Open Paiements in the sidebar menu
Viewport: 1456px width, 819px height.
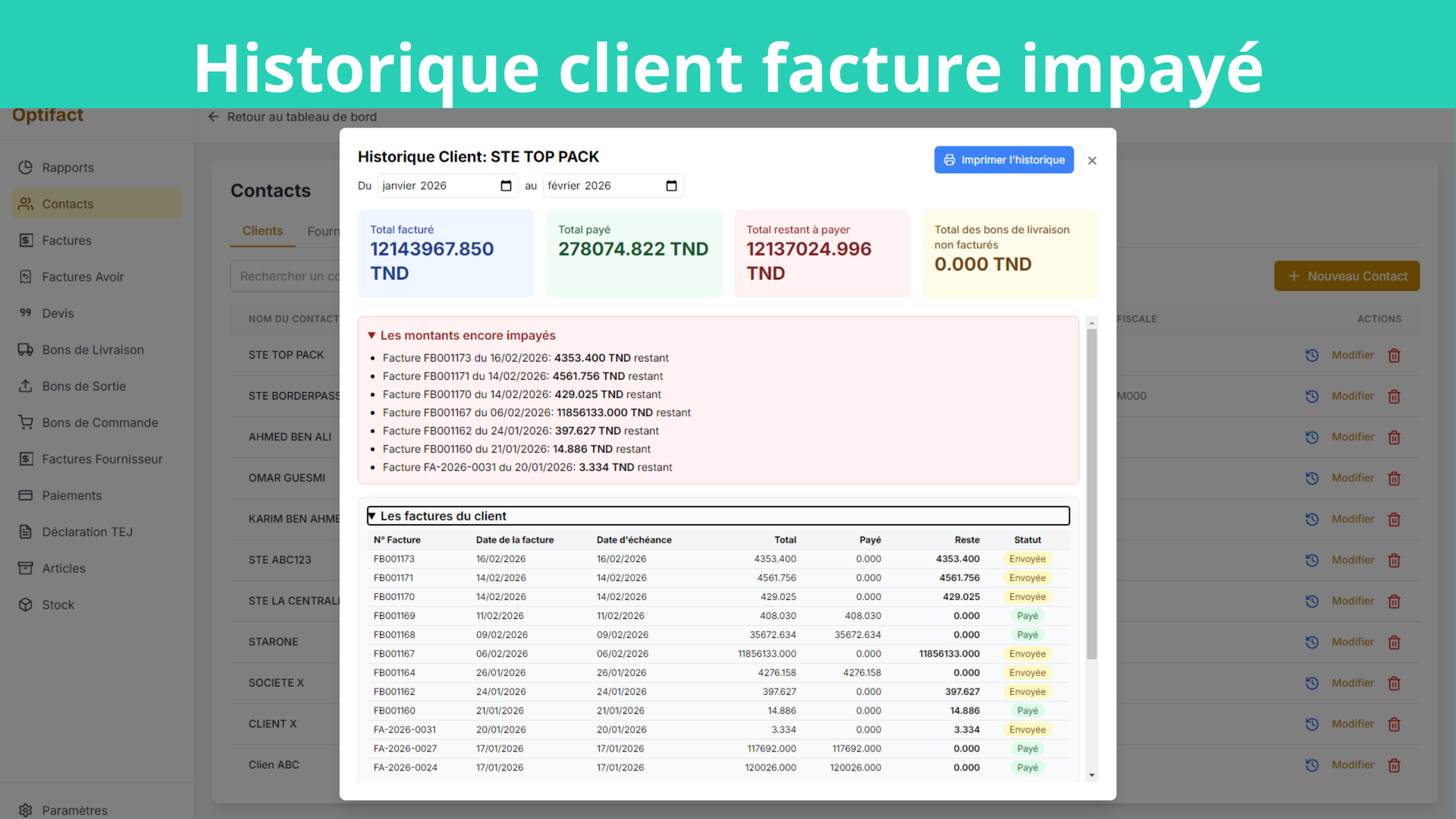(x=71, y=495)
